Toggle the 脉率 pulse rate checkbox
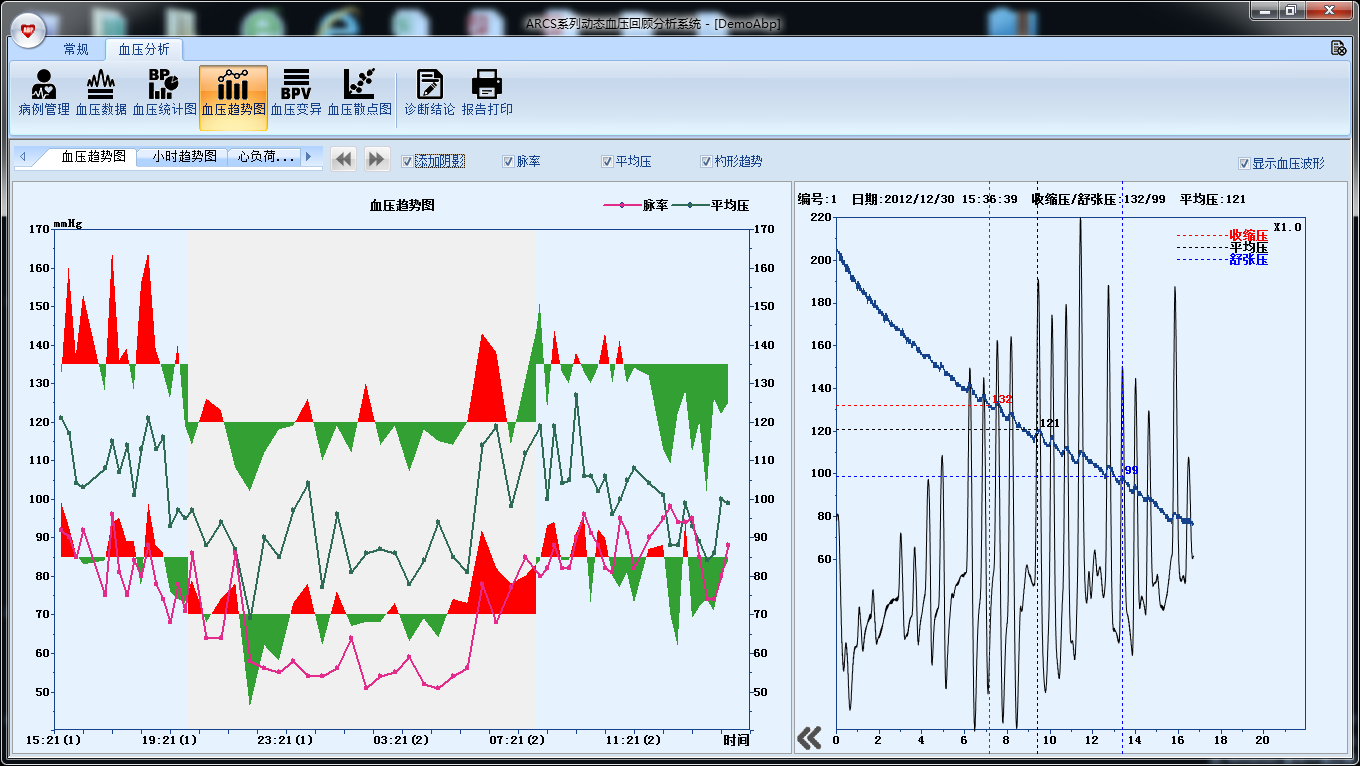This screenshot has height=766, width=1360. 508,161
